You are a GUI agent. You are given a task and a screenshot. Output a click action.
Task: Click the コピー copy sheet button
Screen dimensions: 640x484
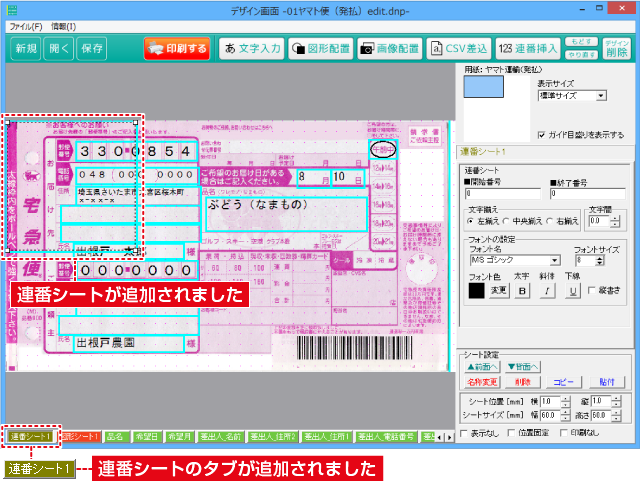point(563,382)
